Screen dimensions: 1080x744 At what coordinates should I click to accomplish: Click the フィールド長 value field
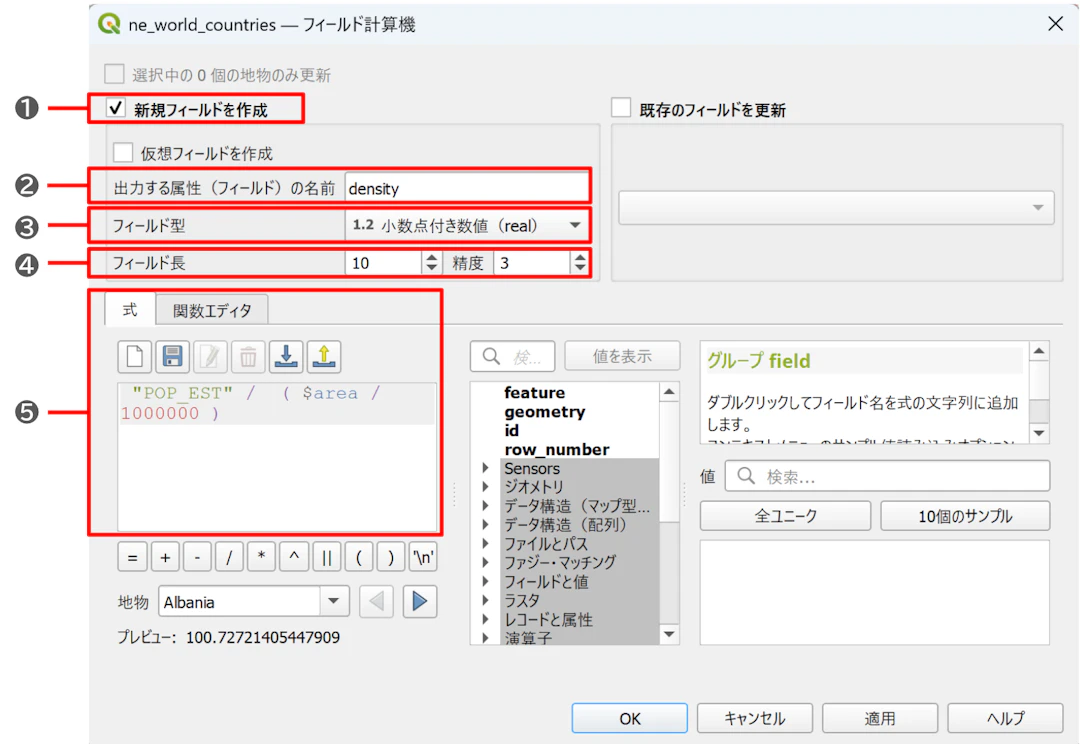[383, 262]
